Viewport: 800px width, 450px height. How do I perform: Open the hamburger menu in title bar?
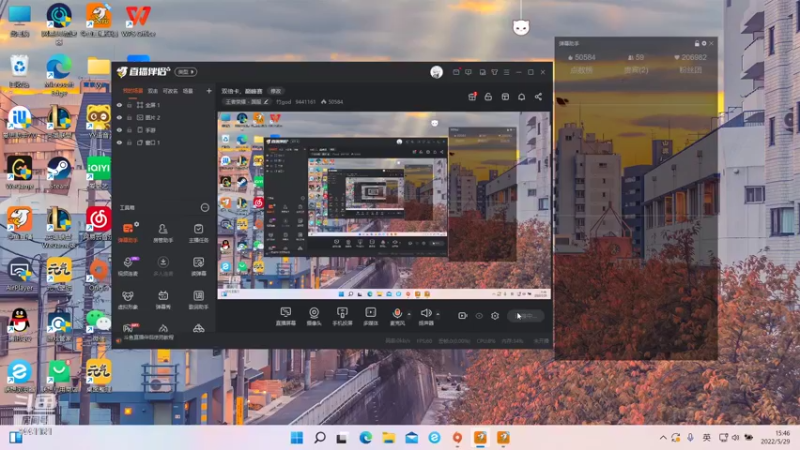pos(507,72)
